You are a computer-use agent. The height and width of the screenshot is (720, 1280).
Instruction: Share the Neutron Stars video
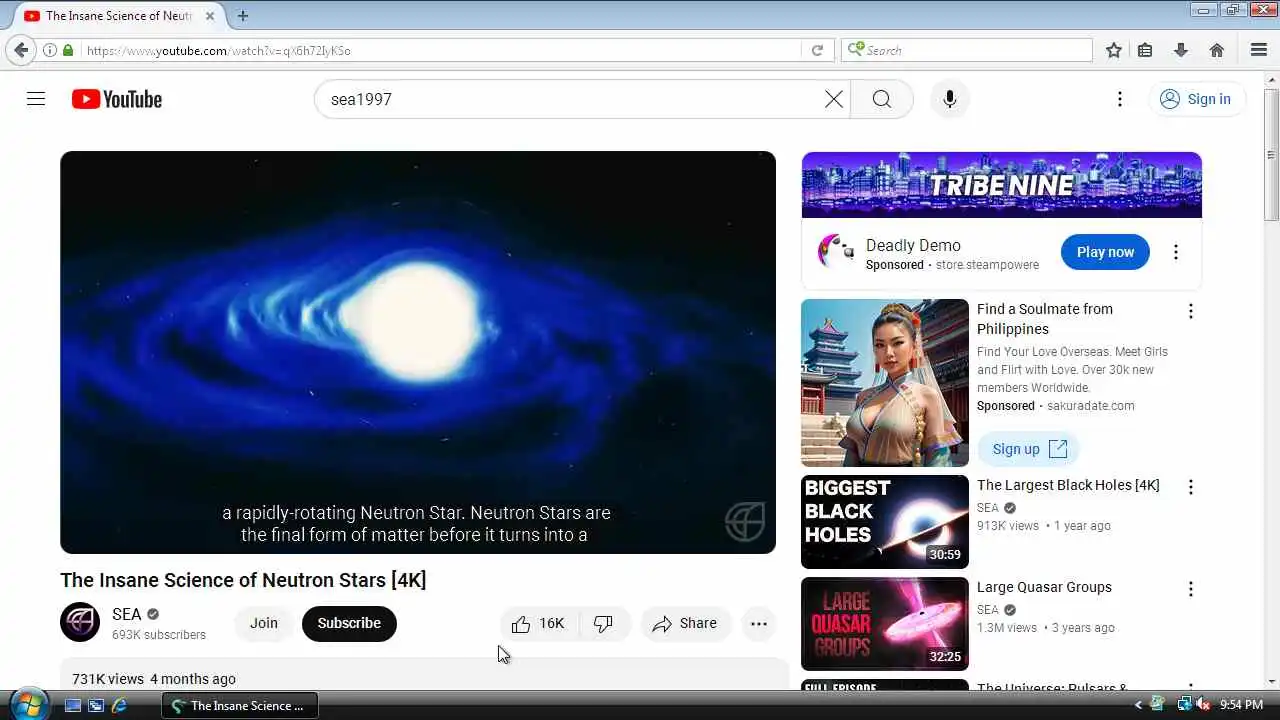coord(685,623)
